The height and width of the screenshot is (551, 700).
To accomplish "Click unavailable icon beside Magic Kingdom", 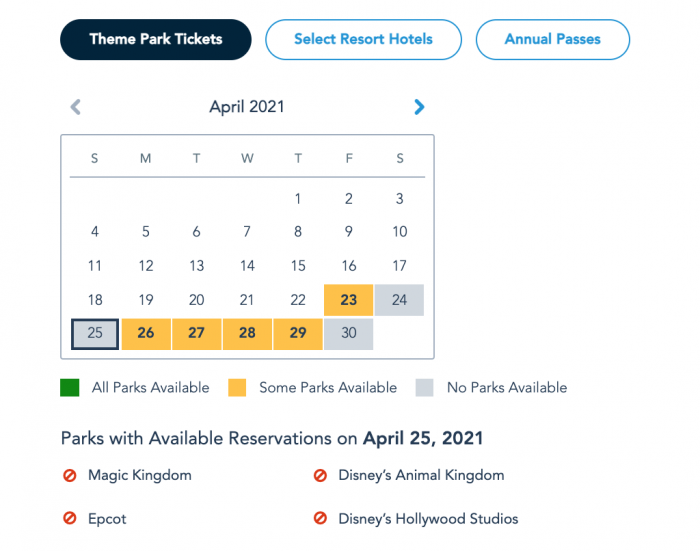I will [x=70, y=476].
